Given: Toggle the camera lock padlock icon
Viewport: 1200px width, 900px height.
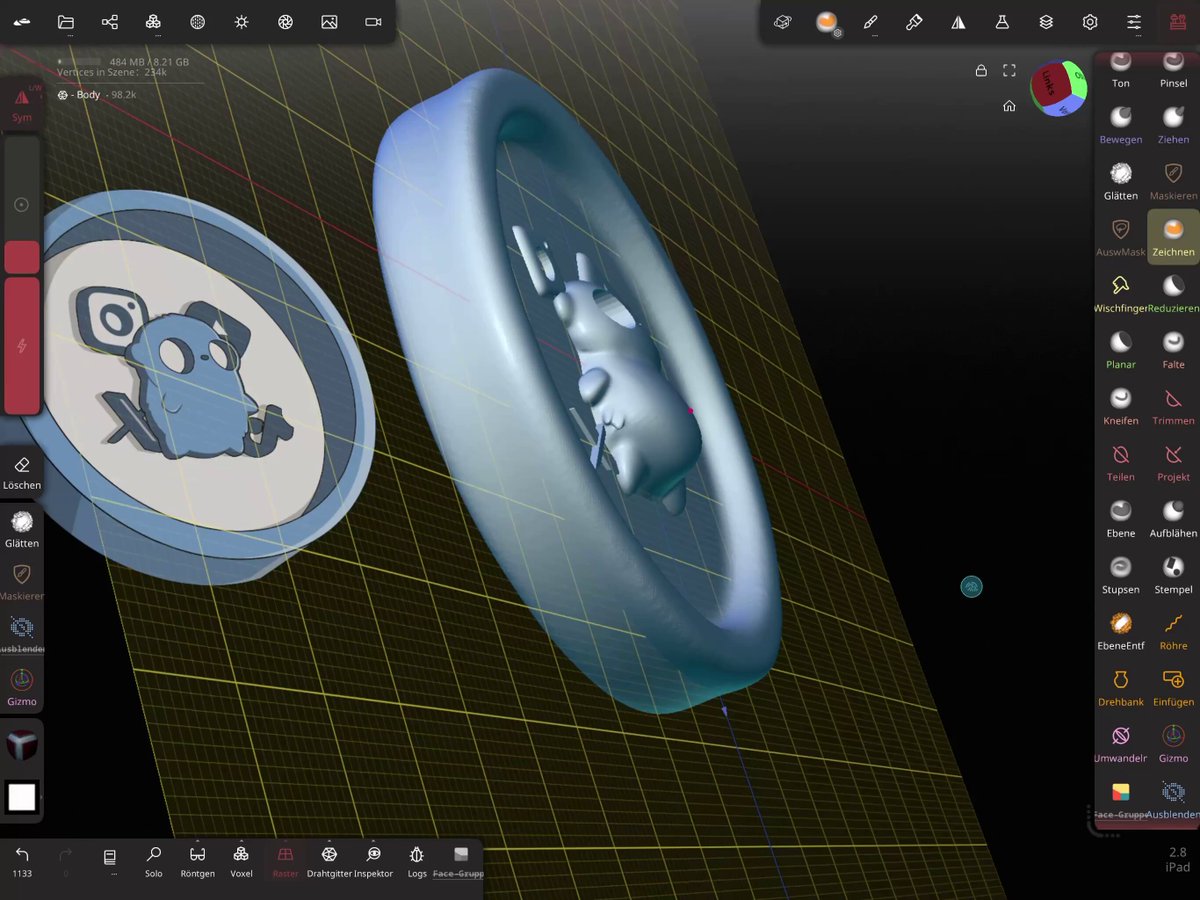Looking at the screenshot, I should [981, 70].
